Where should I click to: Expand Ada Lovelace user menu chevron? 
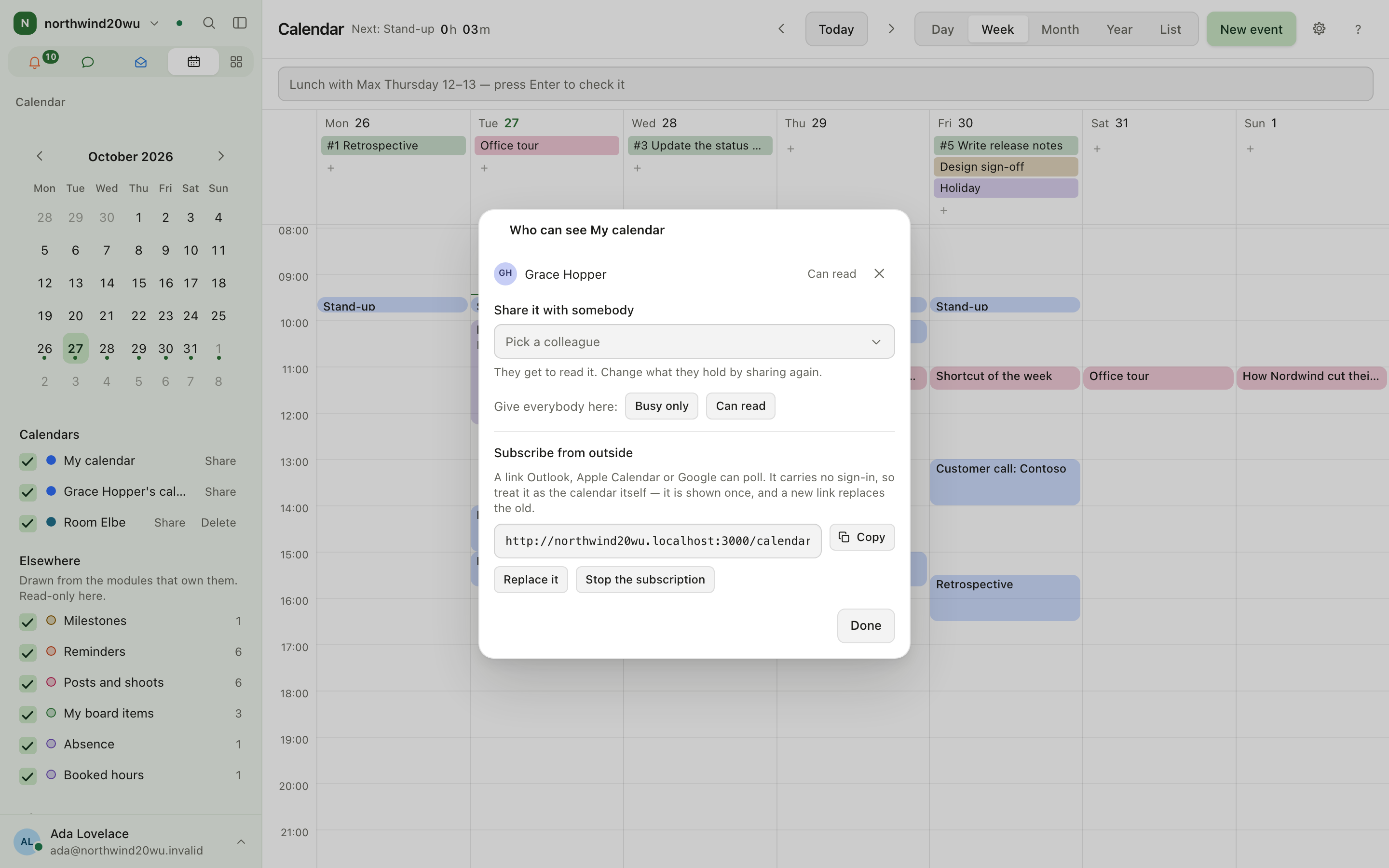point(241,841)
